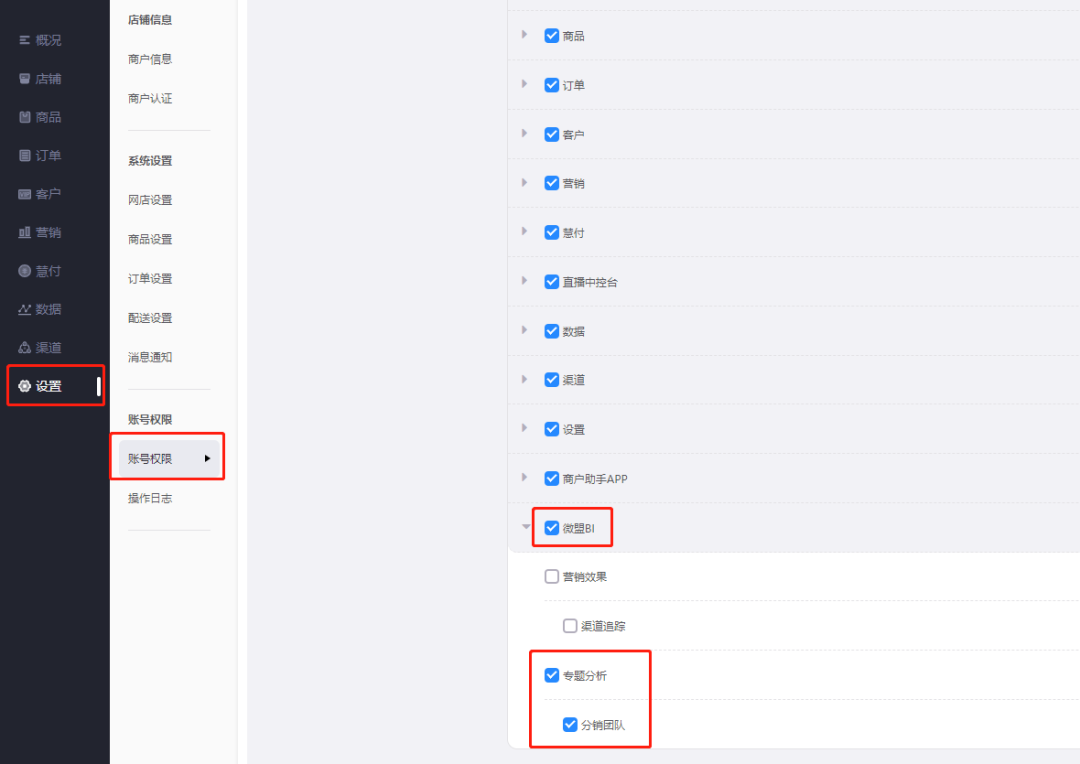Viewport: 1080px width, 764px height.
Task: Enable the 渠道追踪 checkbox
Action: [x=570, y=626]
